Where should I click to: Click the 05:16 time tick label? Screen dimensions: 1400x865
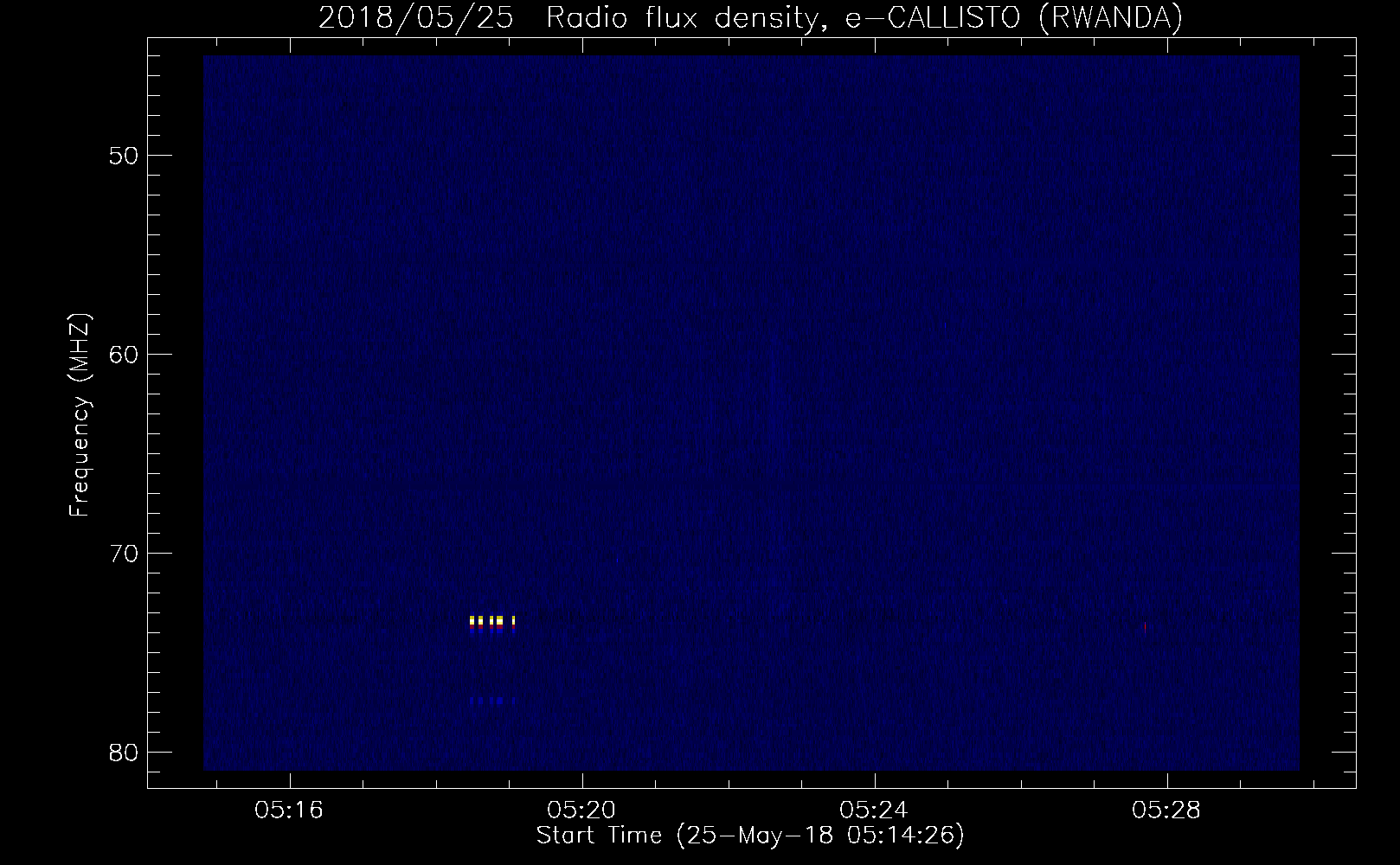[x=288, y=811]
